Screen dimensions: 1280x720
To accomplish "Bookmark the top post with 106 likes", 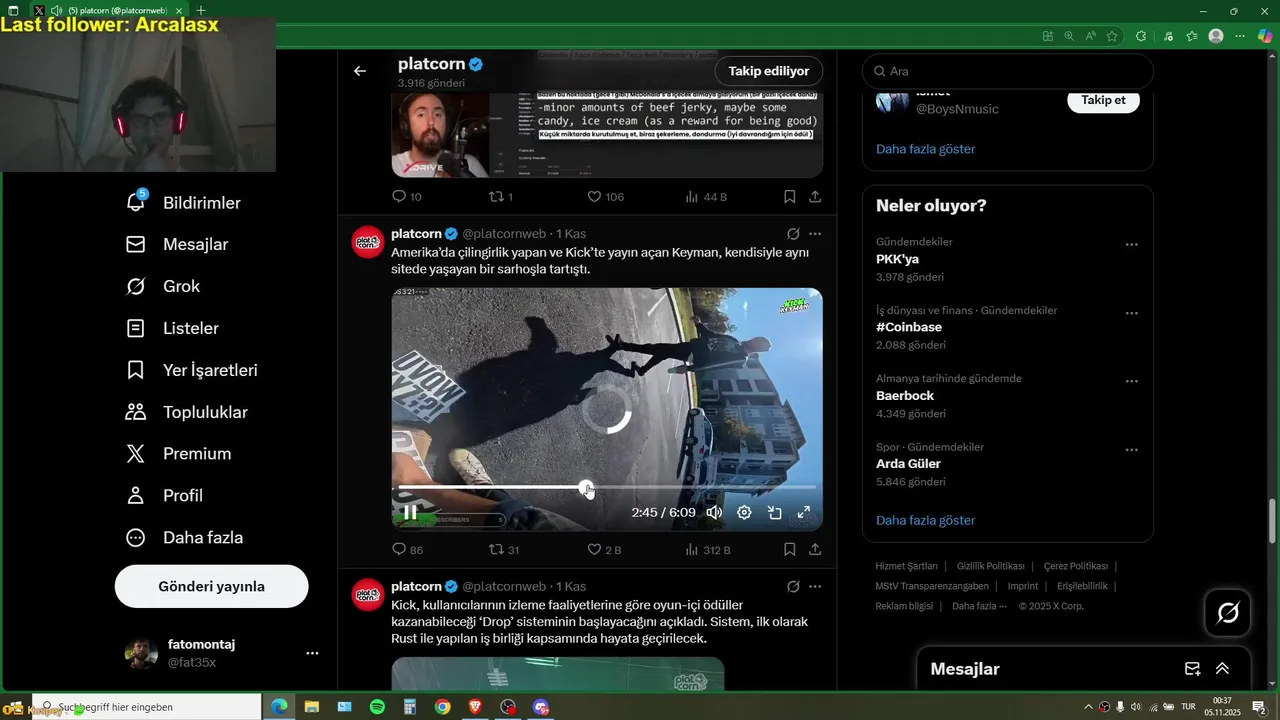I will point(790,197).
